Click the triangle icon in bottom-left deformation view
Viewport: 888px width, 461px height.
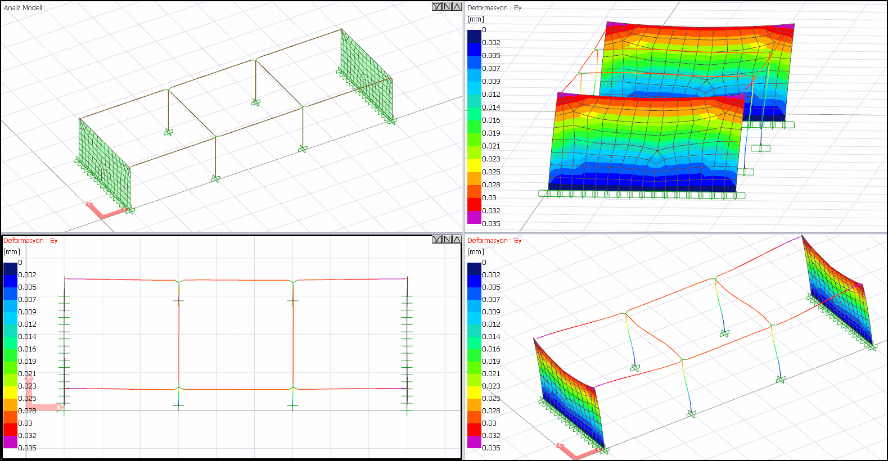pos(455,240)
